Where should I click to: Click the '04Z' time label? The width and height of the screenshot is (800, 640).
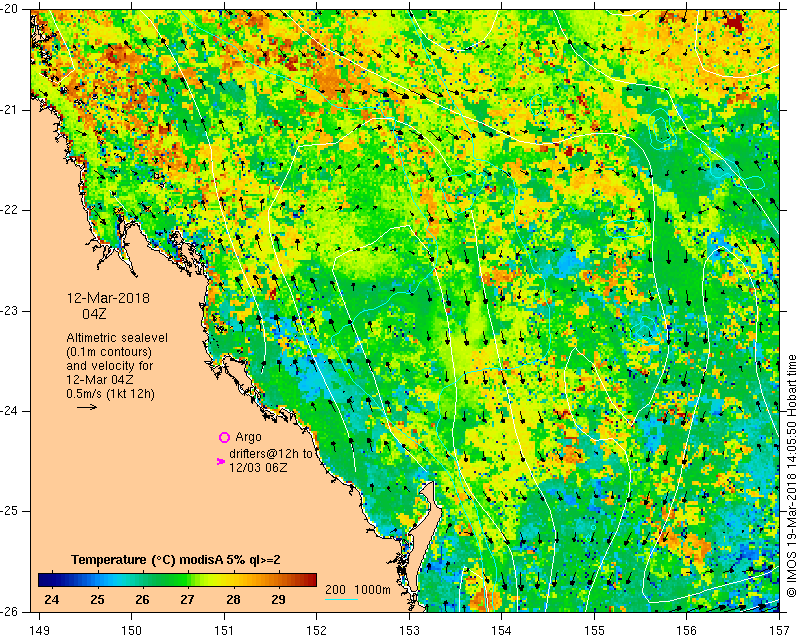[94, 313]
